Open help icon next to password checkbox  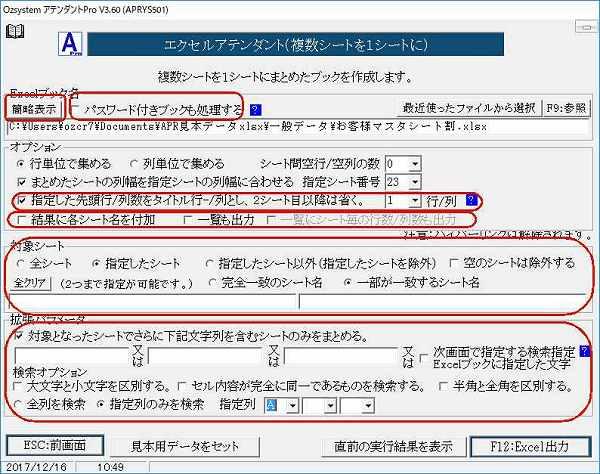click(255, 110)
